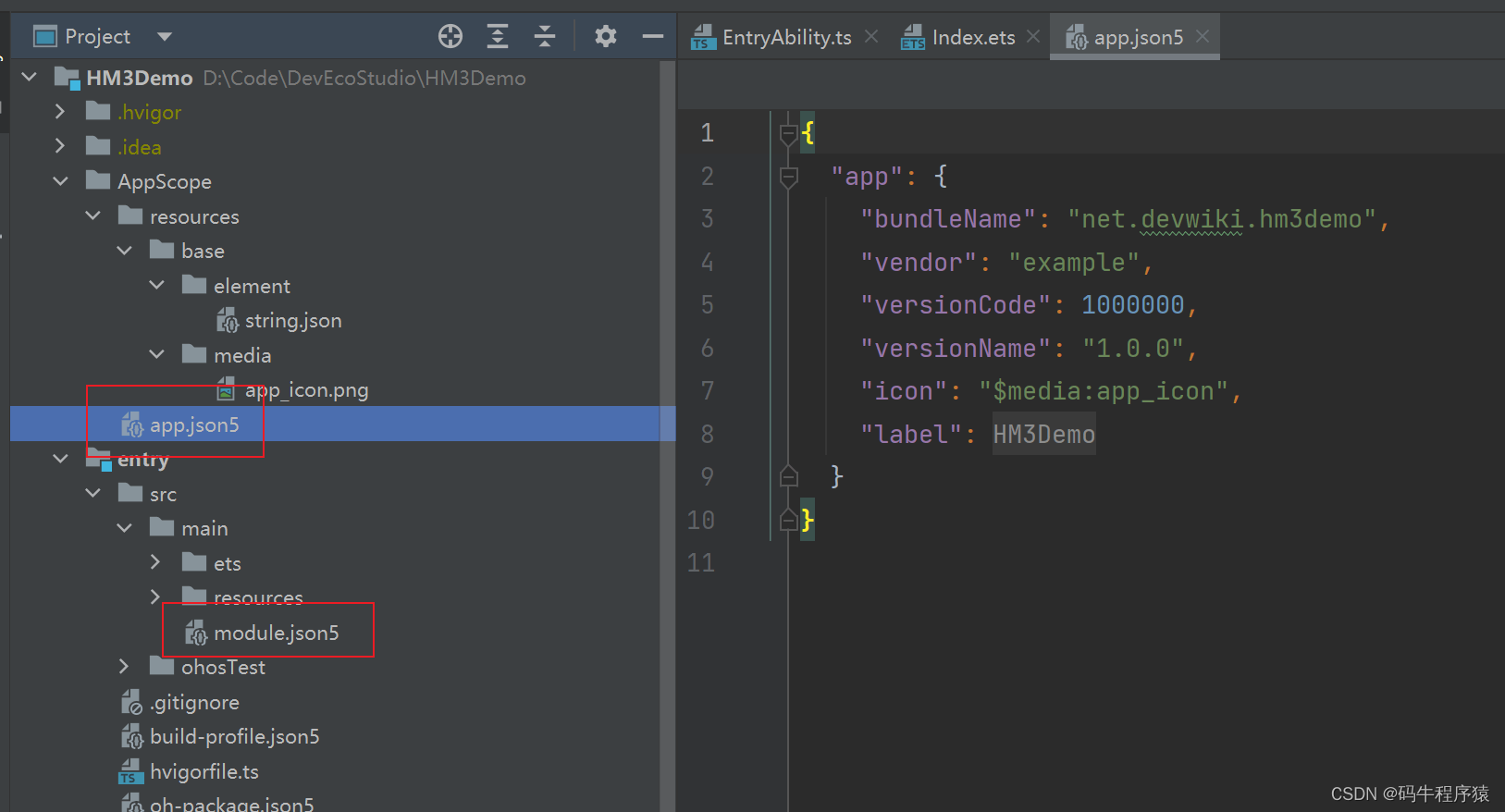Expand the .hvigor folder
This screenshot has width=1505, height=812.
pos(60,112)
